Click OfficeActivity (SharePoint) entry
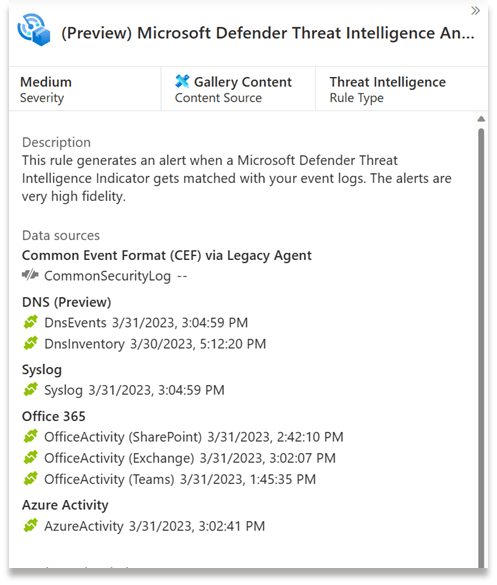The width and height of the screenshot is (497, 585). click(194, 437)
